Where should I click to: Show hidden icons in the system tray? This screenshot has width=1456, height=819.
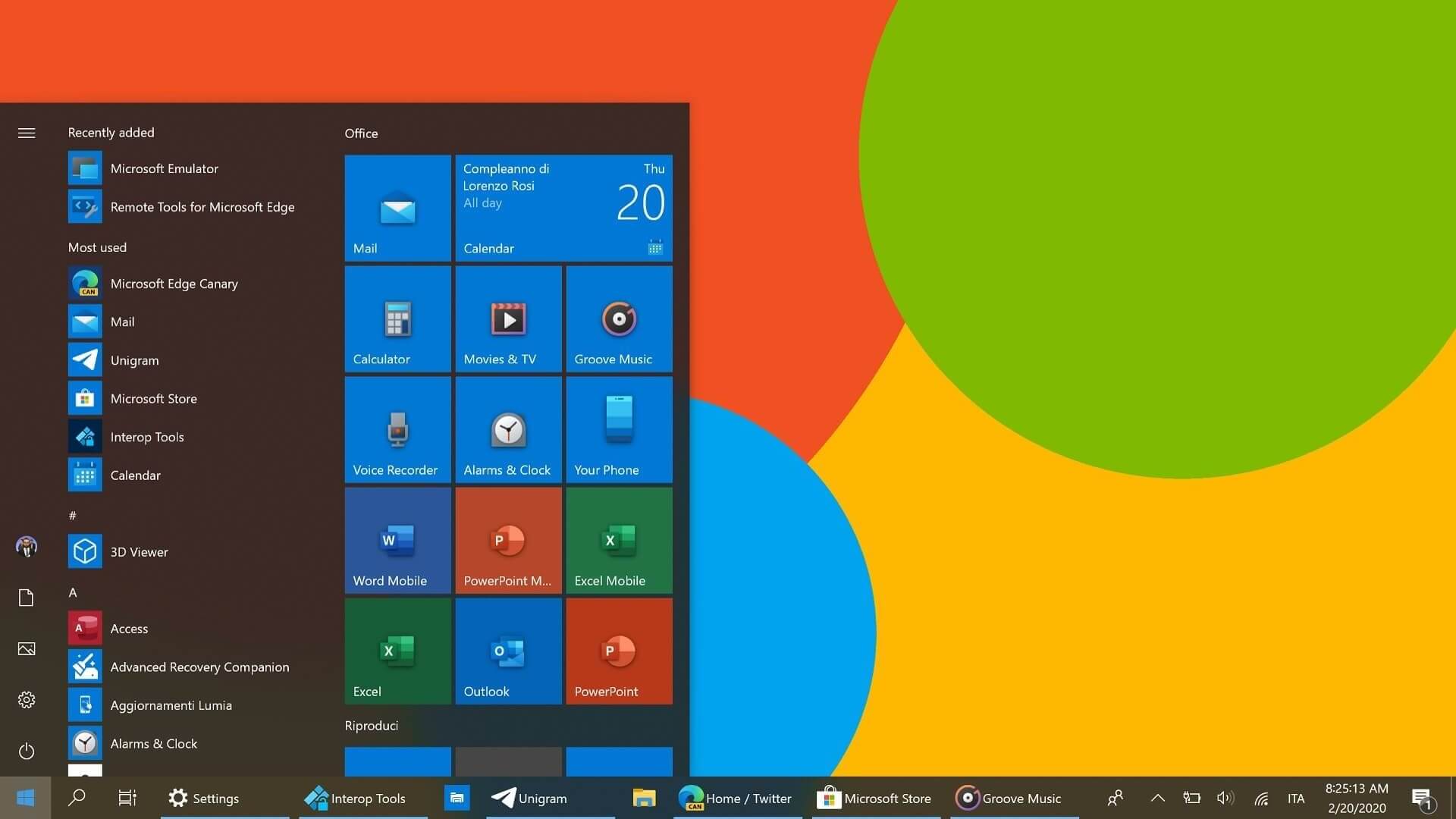click(x=1157, y=798)
